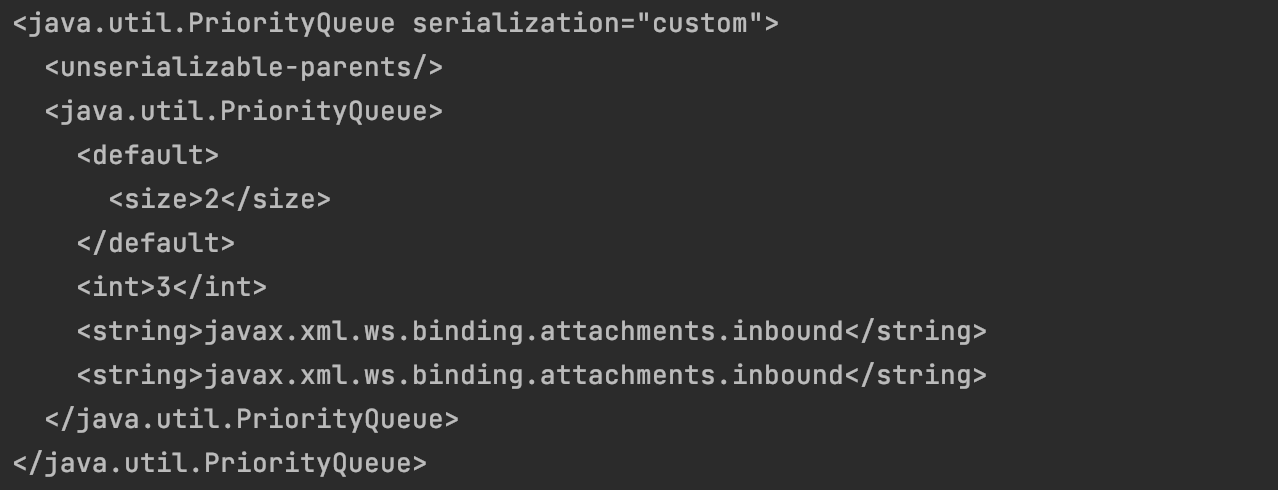Click the opening default tag

[x=147, y=155]
